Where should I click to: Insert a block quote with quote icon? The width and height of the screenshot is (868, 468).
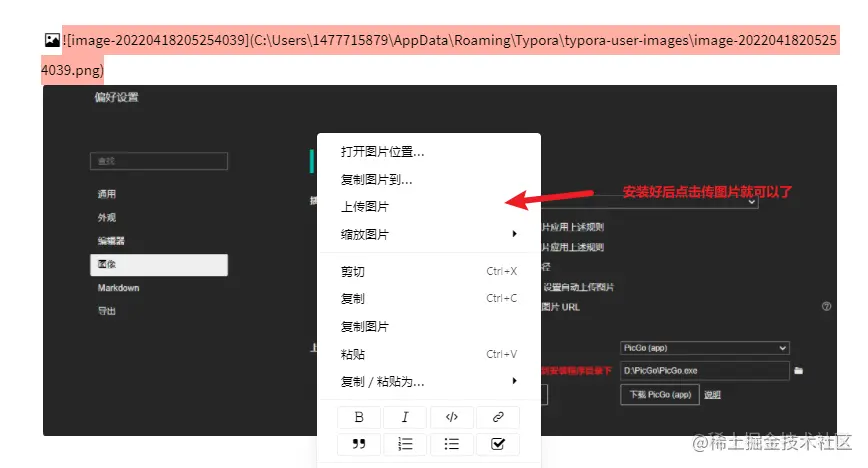pyautogui.click(x=359, y=444)
